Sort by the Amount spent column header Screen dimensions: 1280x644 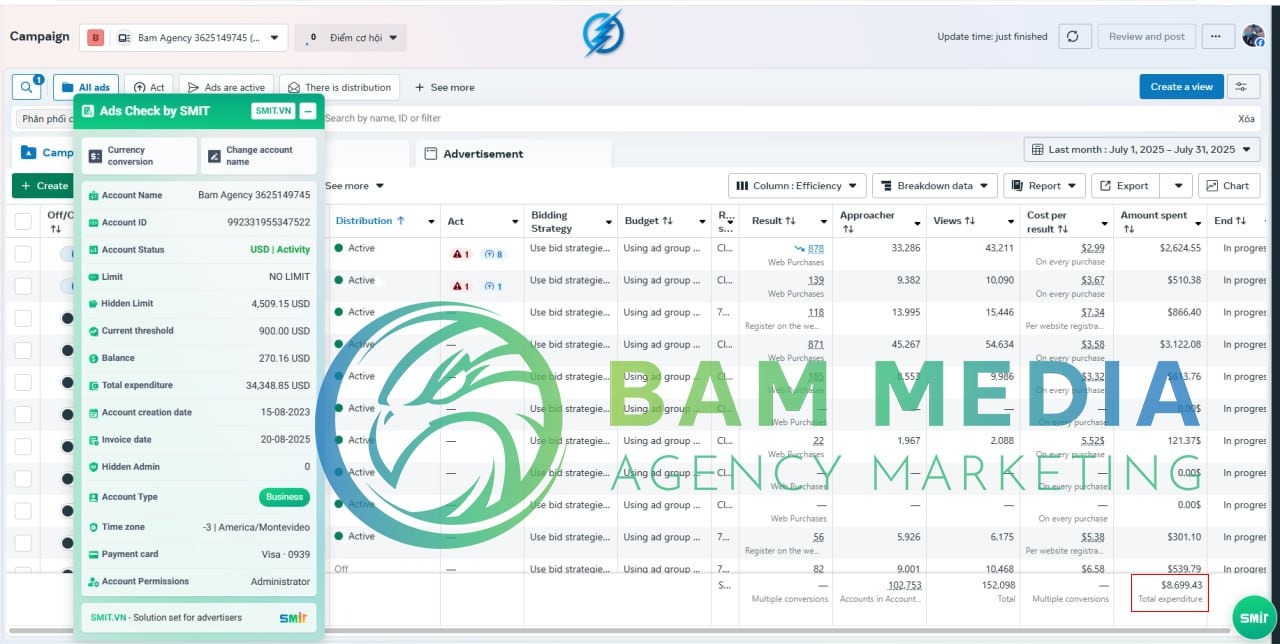click(1154, 221)
